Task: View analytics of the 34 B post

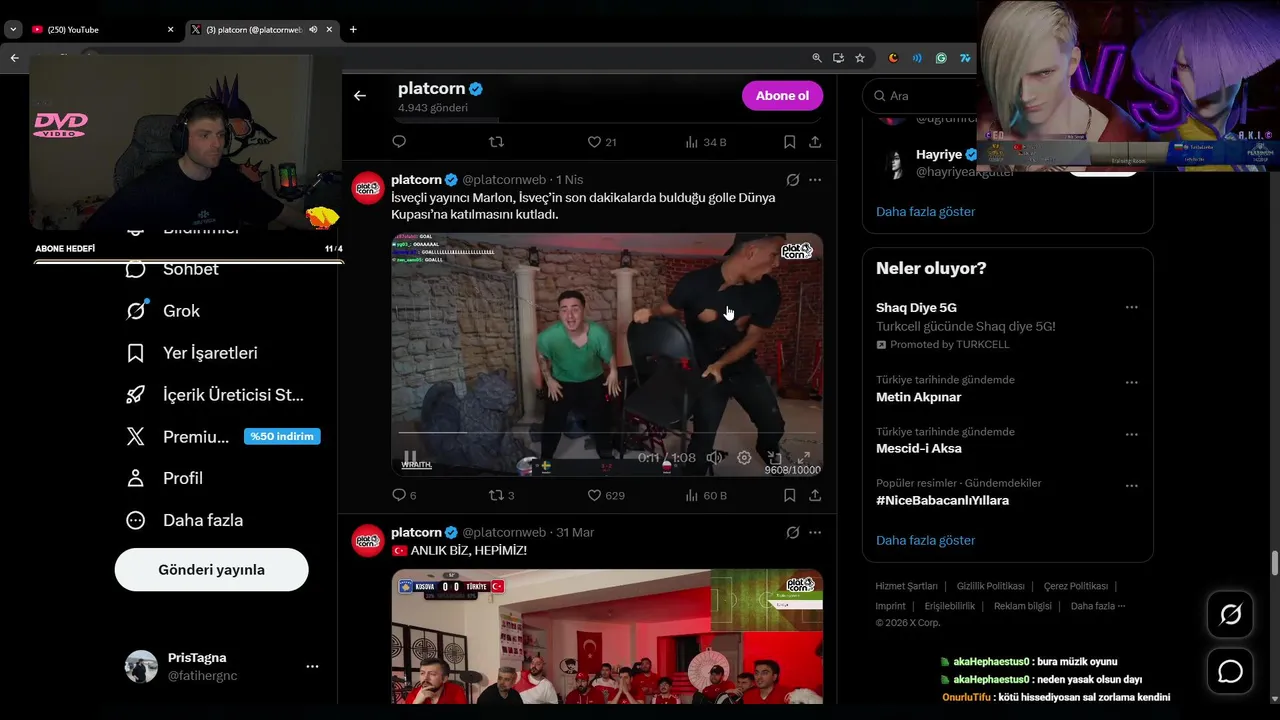Action: [705, 142]
